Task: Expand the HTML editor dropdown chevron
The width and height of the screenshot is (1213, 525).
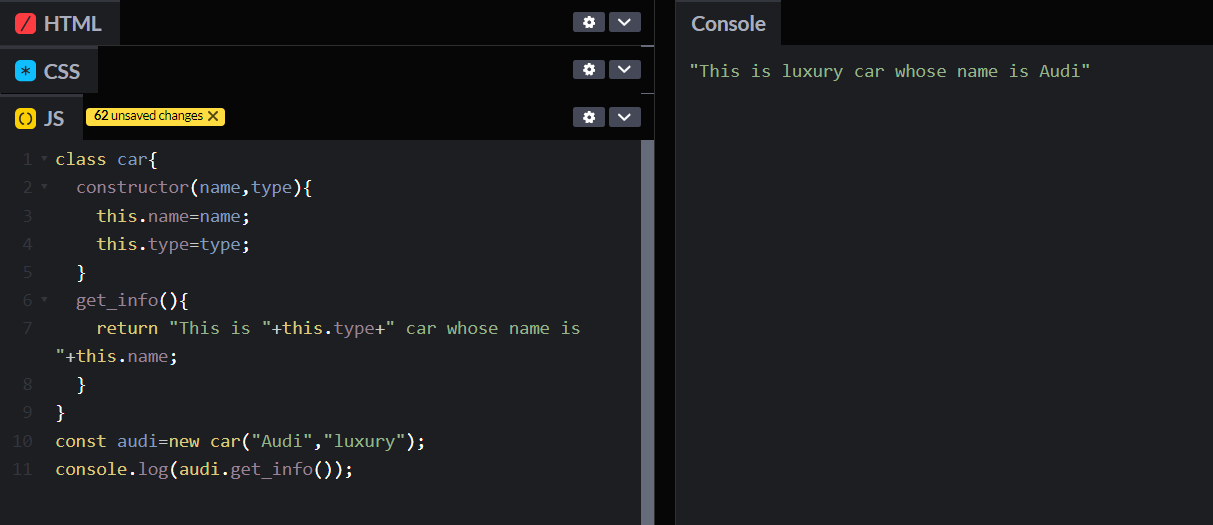Action: point(625,22)
